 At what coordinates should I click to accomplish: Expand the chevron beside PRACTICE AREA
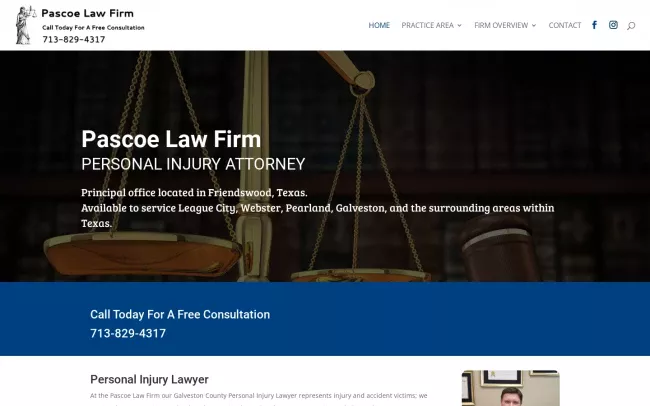pos(459,25)
